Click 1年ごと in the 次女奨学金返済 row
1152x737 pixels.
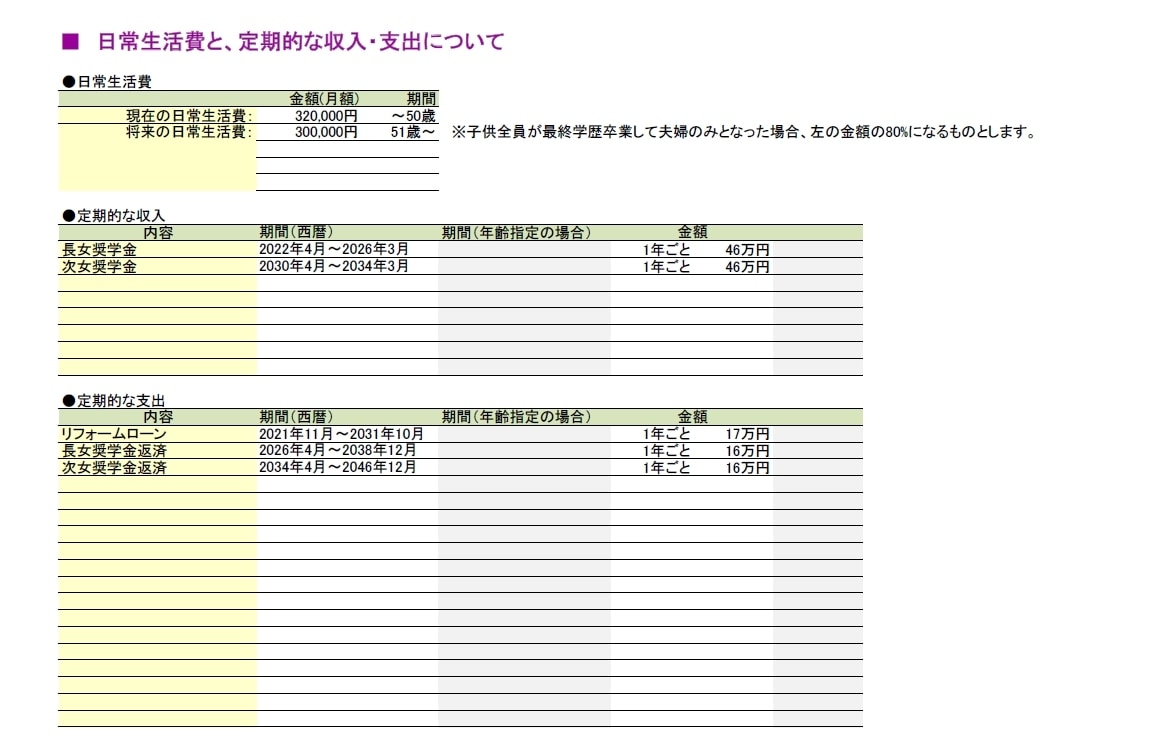click(666, 468)
